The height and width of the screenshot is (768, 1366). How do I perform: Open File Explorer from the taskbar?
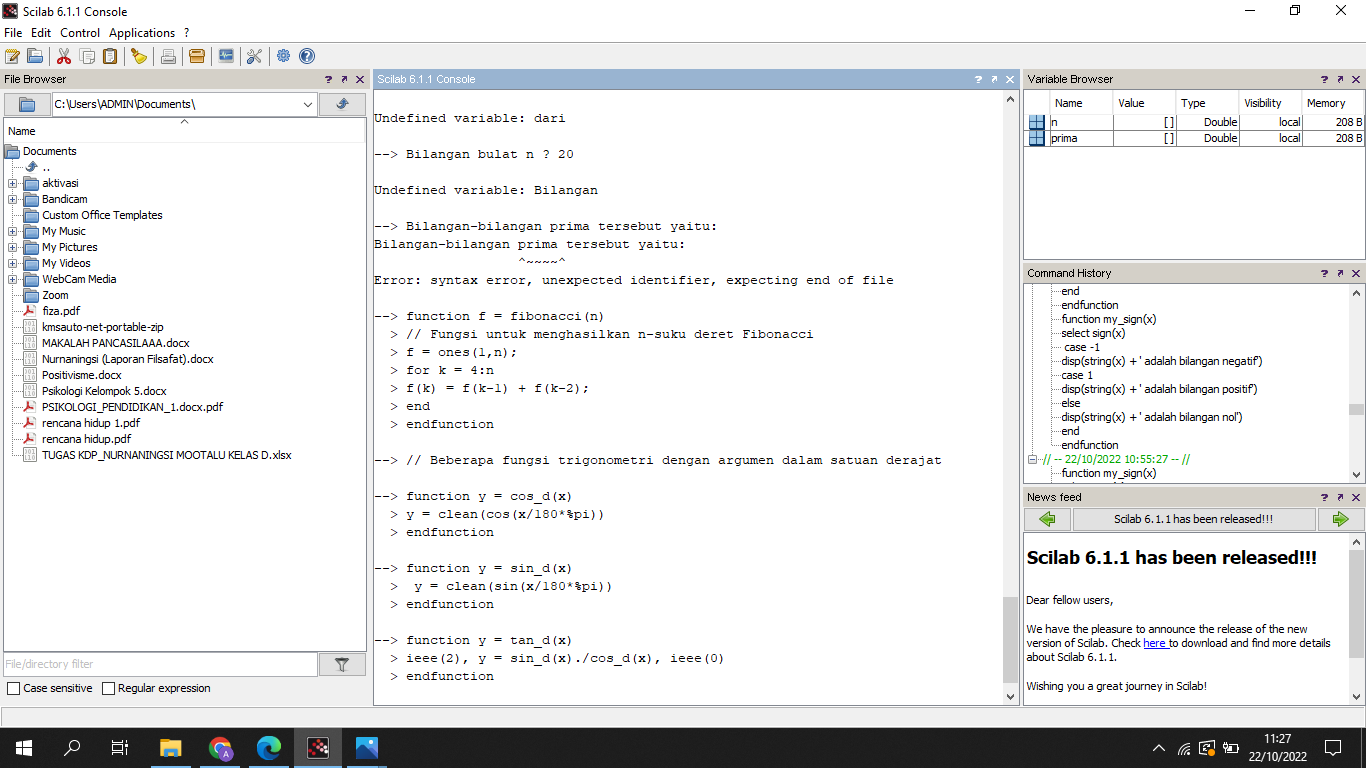point(171,748)
